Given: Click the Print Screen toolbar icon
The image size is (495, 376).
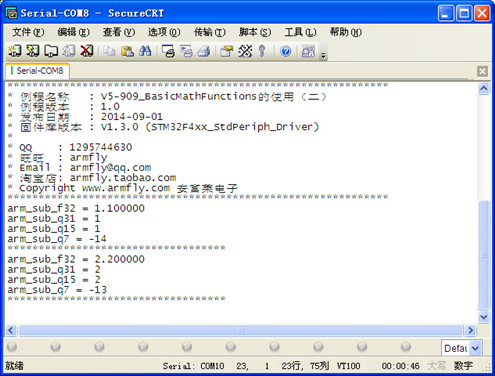Looking at the screenshot, I should [x=168, y=51].
